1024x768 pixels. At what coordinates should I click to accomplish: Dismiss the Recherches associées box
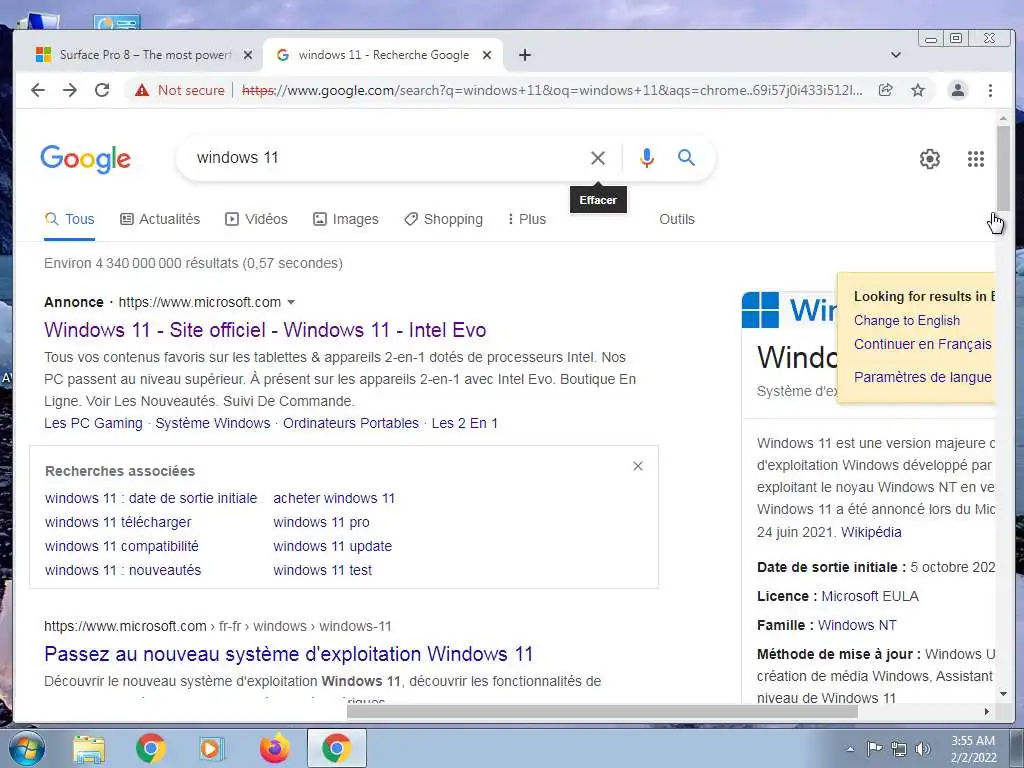[638, 466]
